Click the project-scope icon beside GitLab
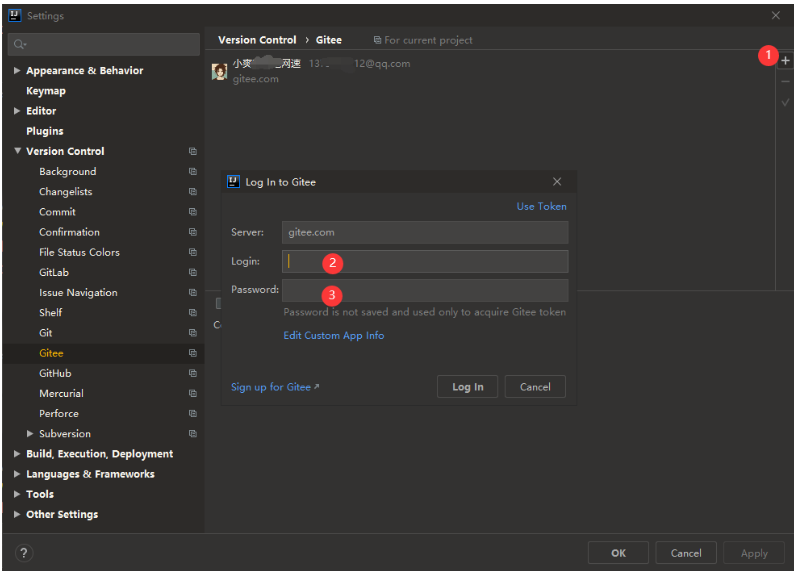The image size is (794, 571). tap(192, 272)
